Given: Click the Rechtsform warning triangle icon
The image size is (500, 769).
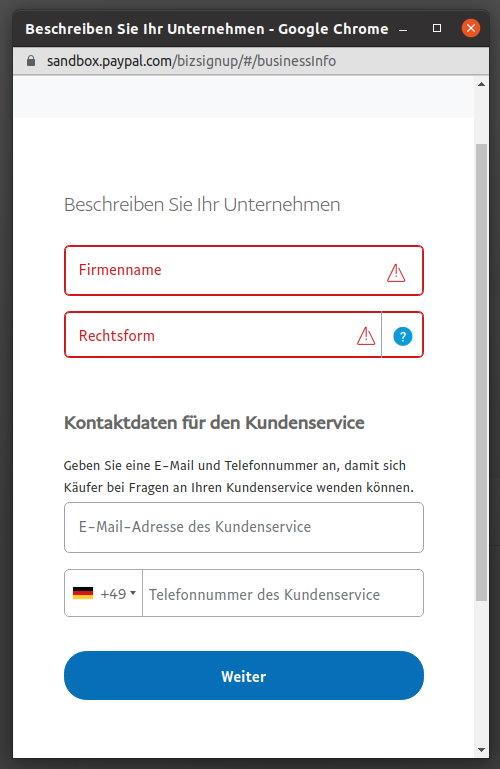Looking at the screenshot, I should click(x=366, y=336).
